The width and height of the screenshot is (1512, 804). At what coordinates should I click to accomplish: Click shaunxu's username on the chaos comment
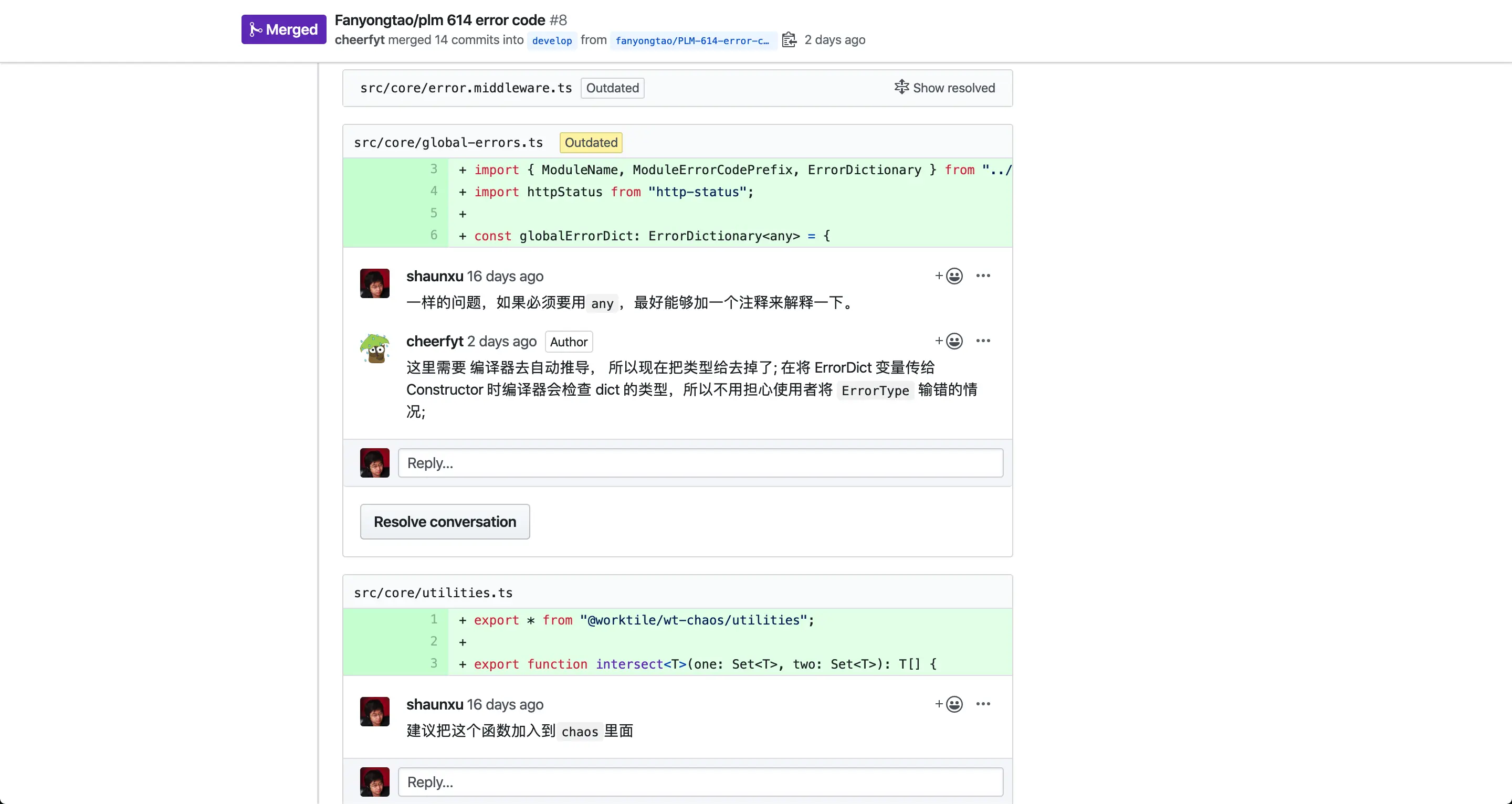point(435,705)
